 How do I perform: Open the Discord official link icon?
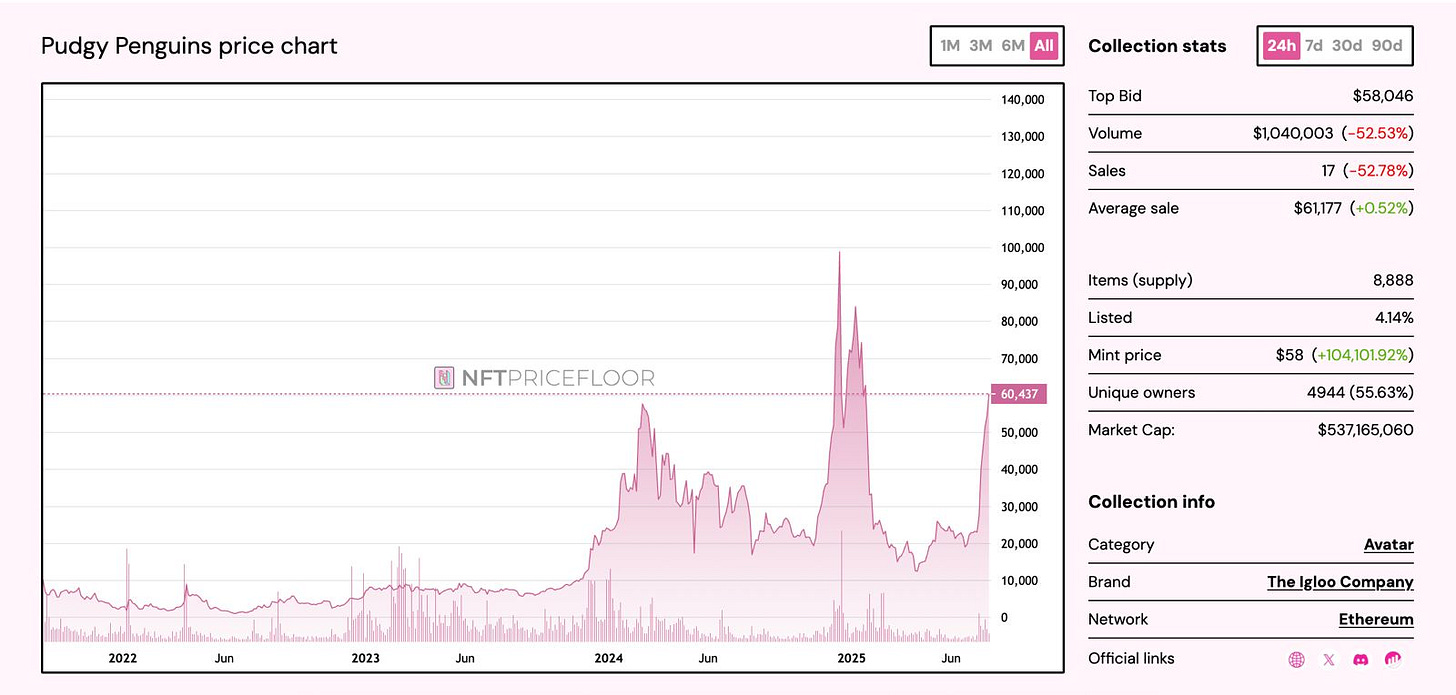1360,659
